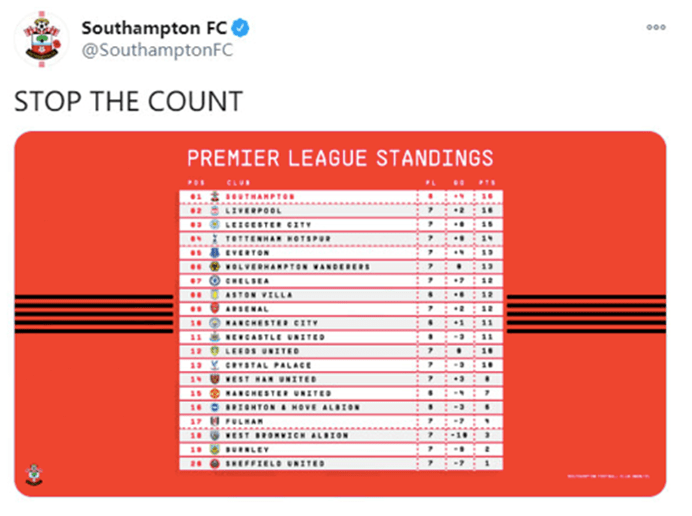The image size is (692, 516).
Task: Click the Manchester United crest icon
Action: coord(214,393)
